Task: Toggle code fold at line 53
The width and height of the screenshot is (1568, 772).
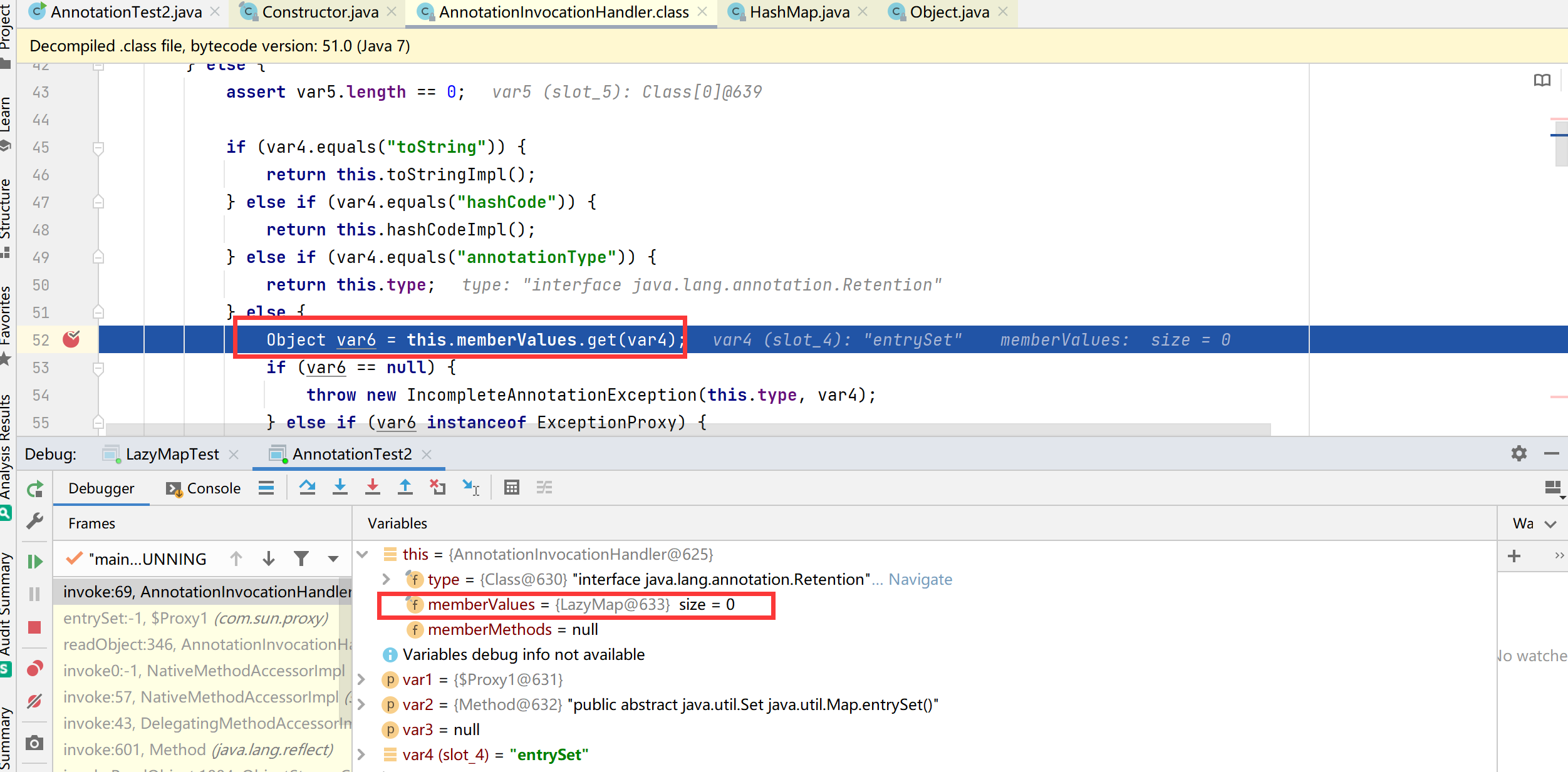Action: (98, 368)
